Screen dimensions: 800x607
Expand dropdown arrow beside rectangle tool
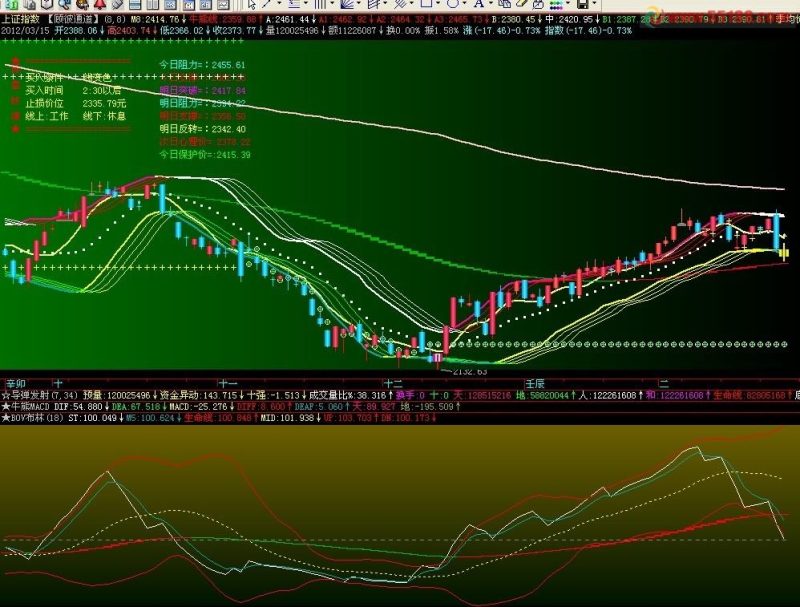pyautogui.click(x=438, y=3)
